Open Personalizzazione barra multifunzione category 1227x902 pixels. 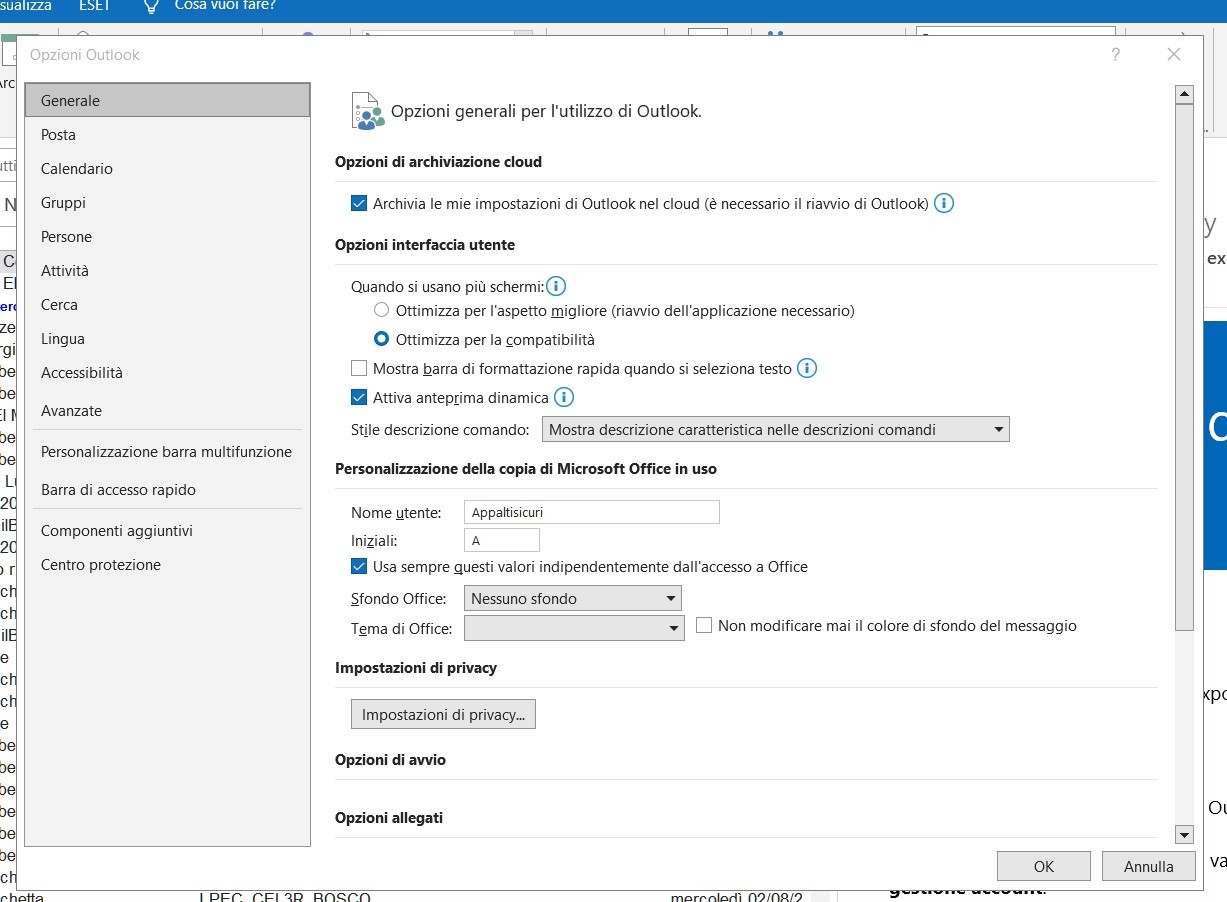(x=168, y=452)
